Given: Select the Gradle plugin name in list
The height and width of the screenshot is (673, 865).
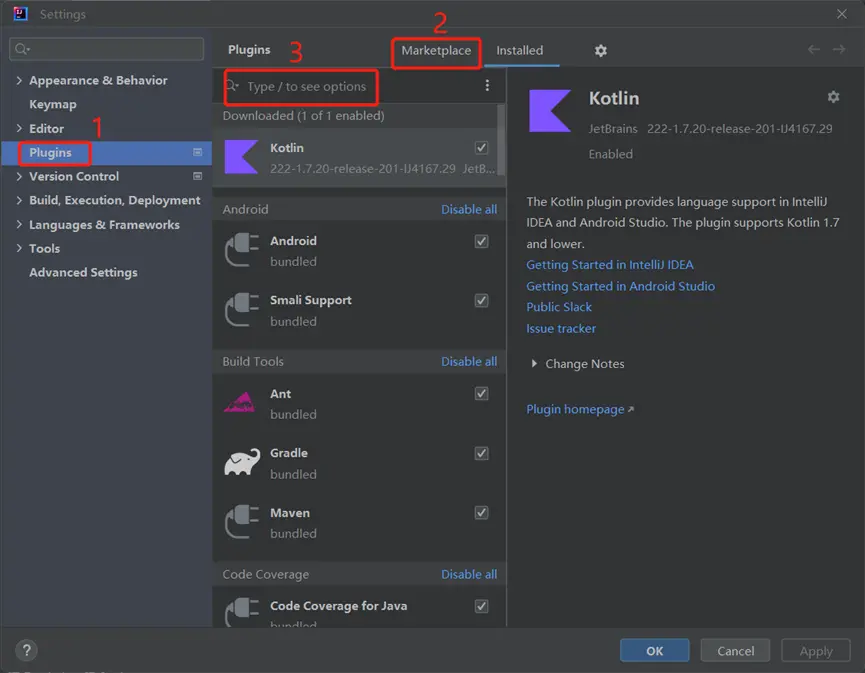Looking at the screenshot, I should tap(289, 453).
